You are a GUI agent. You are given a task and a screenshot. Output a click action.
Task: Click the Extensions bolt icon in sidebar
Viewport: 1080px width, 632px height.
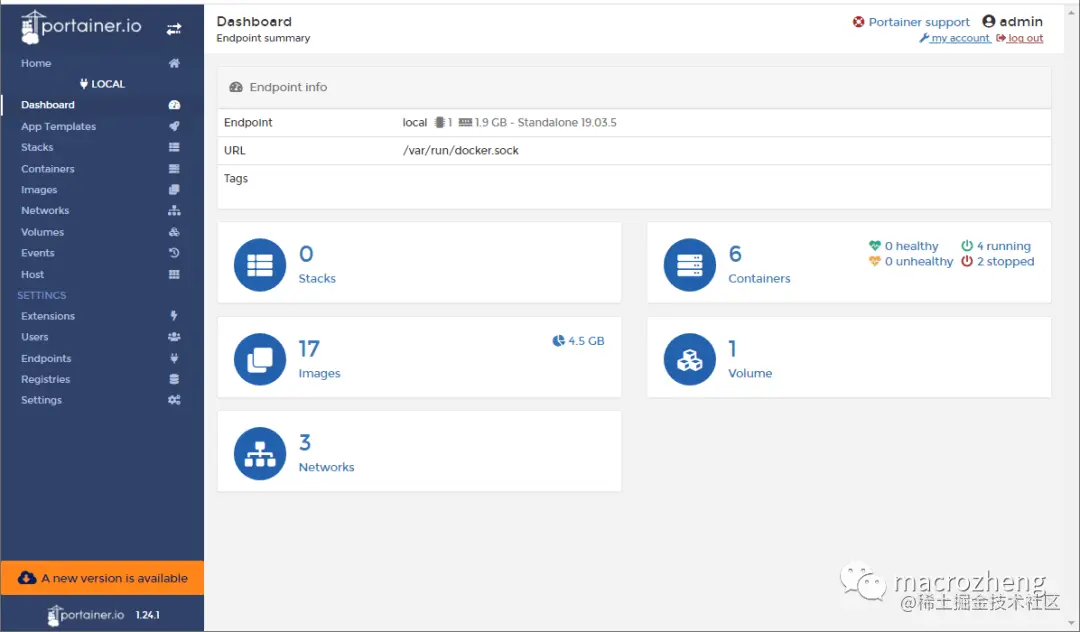(174, 316)
